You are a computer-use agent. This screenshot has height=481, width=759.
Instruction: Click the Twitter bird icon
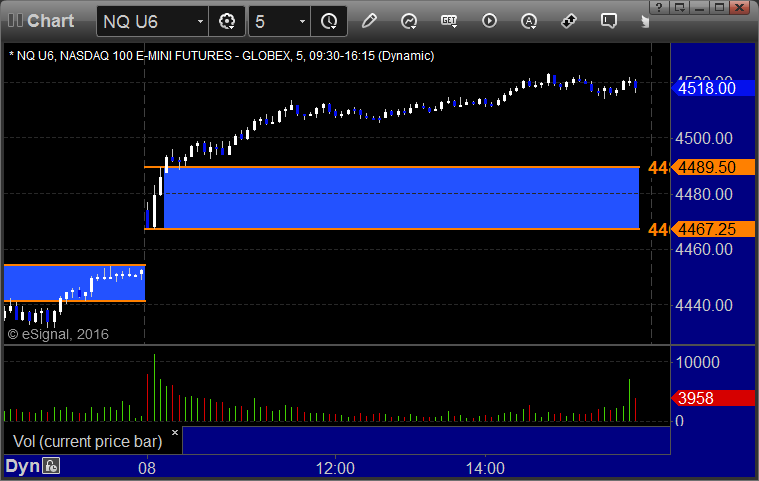click(645, 21)
